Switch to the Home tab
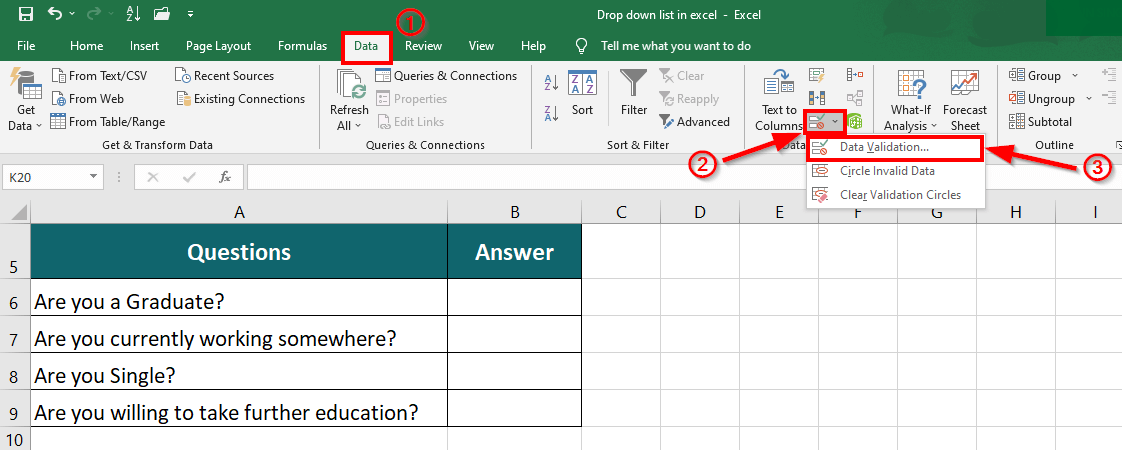 pyautogui.click(x=87, y=46)
